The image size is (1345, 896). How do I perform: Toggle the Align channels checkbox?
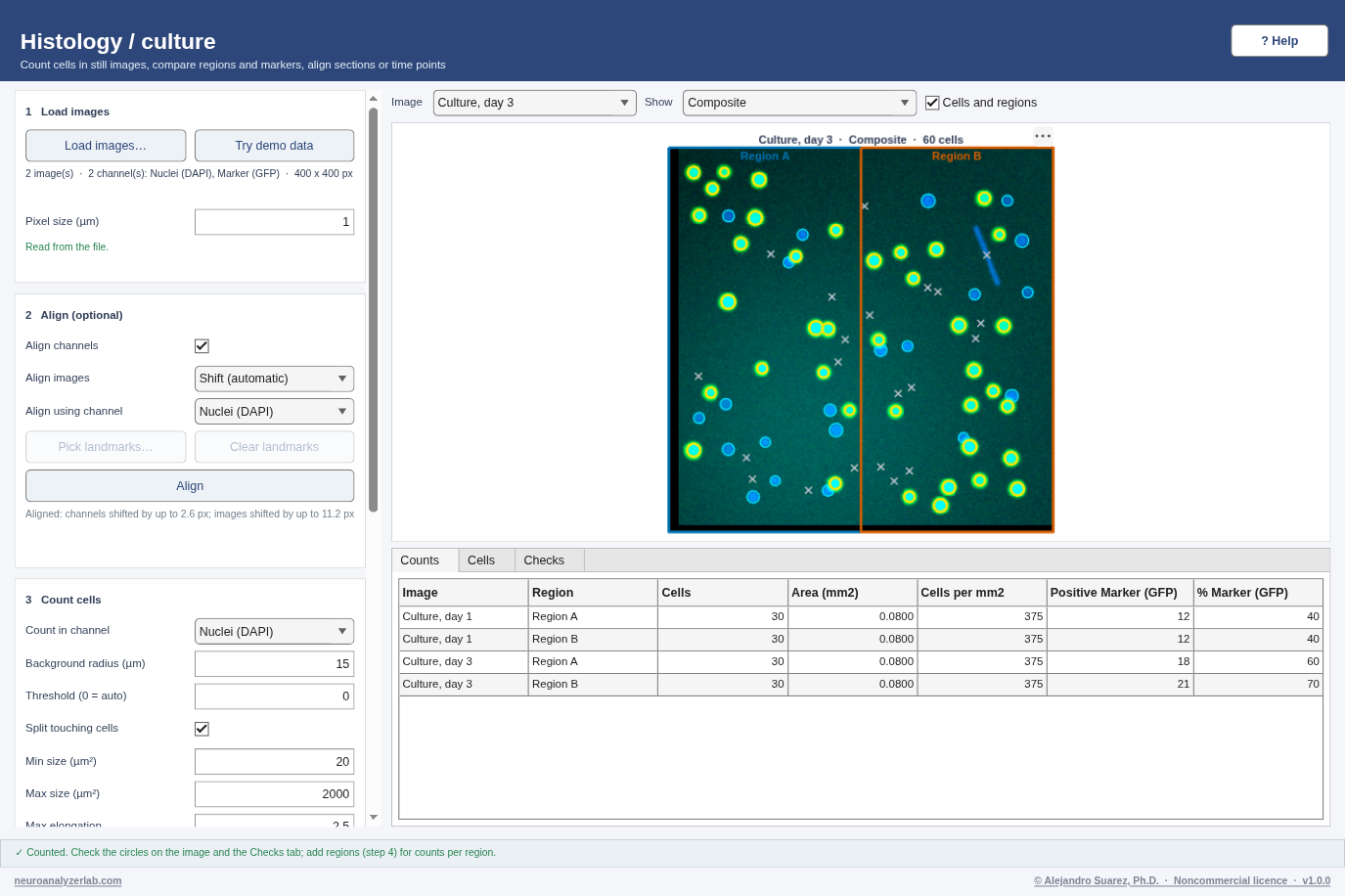tap(202, 346)
